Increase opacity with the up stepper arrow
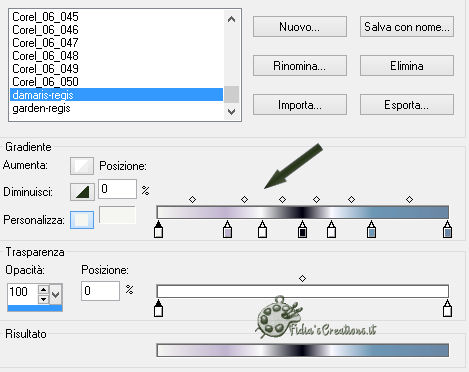The height and width of the screenshot is (372, 469). pyautogui.click(x=43, y=289)
